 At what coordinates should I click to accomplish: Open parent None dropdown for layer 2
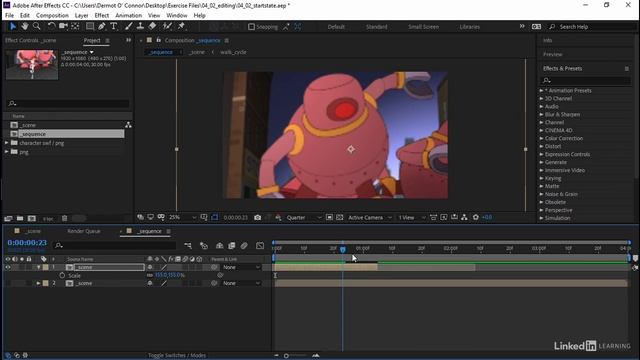pos(241,283)
